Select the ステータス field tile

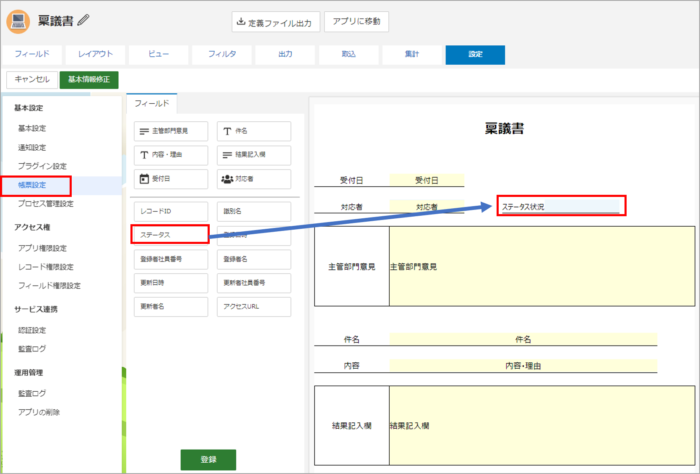pos(171,235)
